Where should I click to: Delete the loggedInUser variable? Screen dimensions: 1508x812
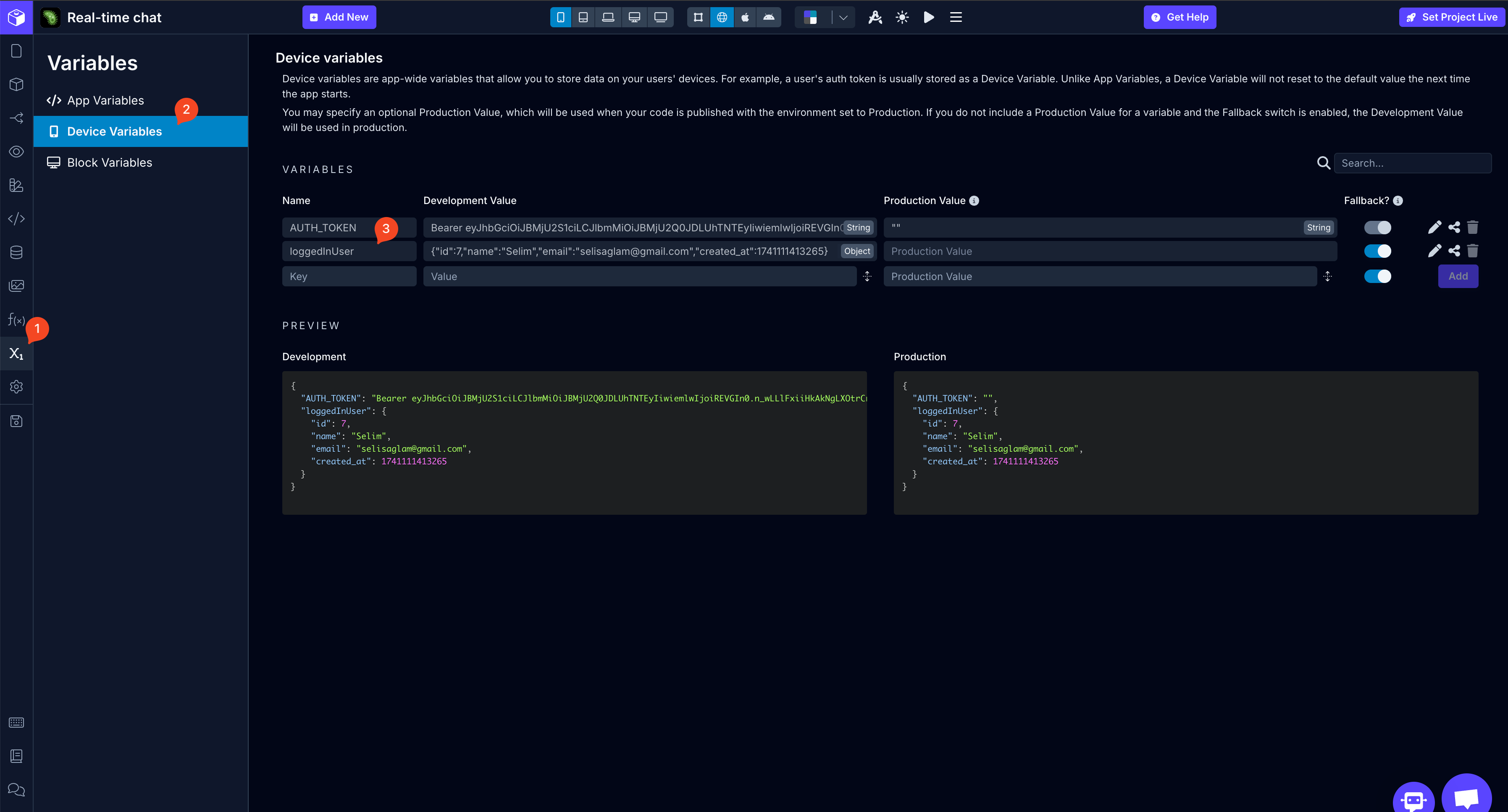tap(1473, 251)
